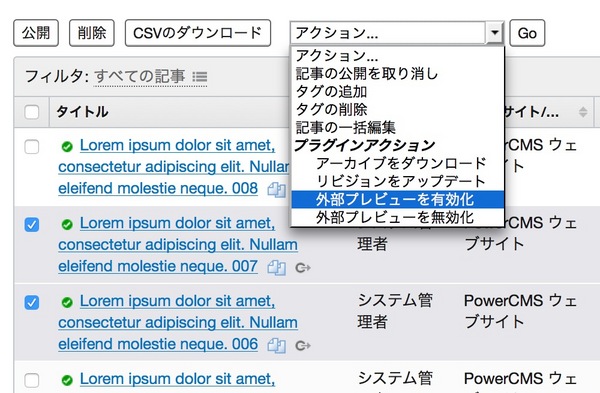Toggle the select-all header checkbox
Image resolution: width=600 pixels, height=393 pixels.
point(32,112)
